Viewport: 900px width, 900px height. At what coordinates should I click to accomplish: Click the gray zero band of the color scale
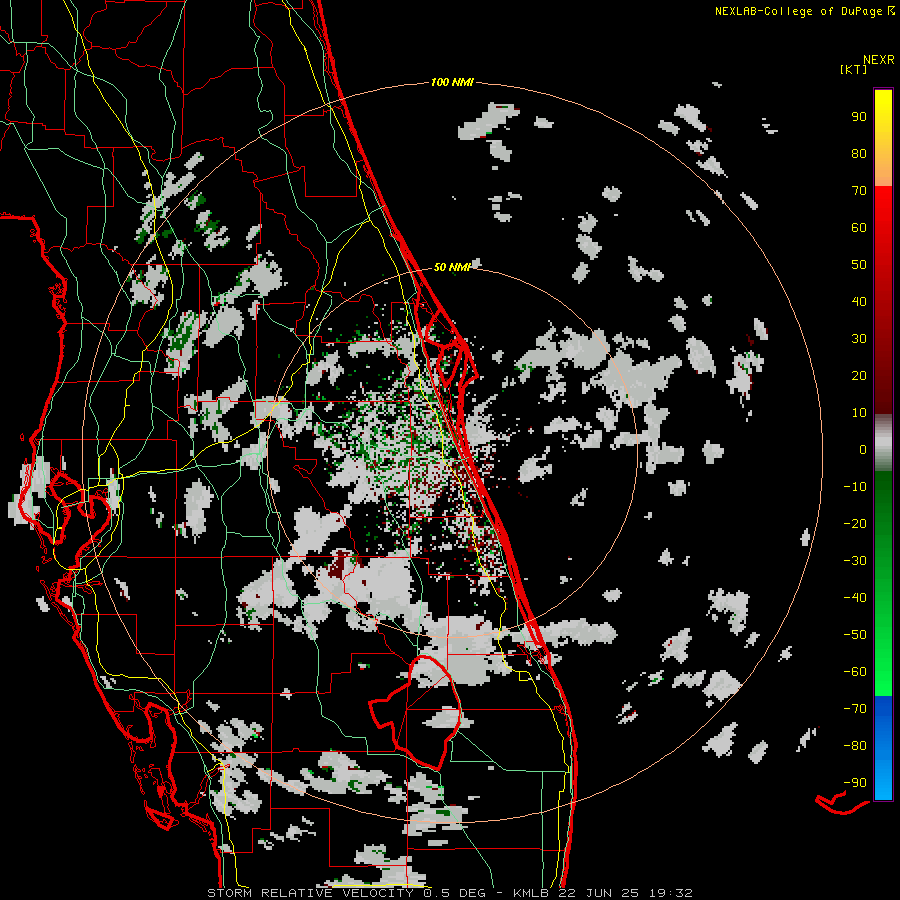(x=883, y=443)
